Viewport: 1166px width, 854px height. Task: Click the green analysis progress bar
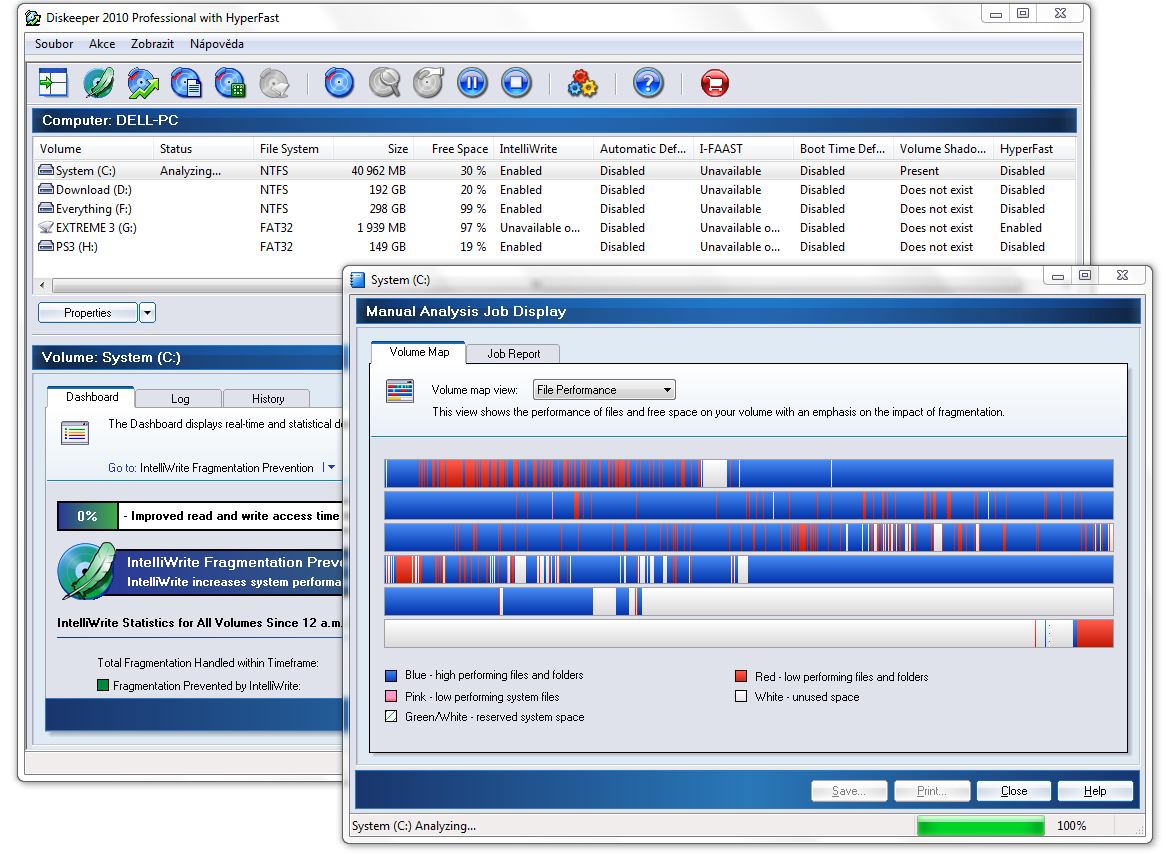point(980,826)
